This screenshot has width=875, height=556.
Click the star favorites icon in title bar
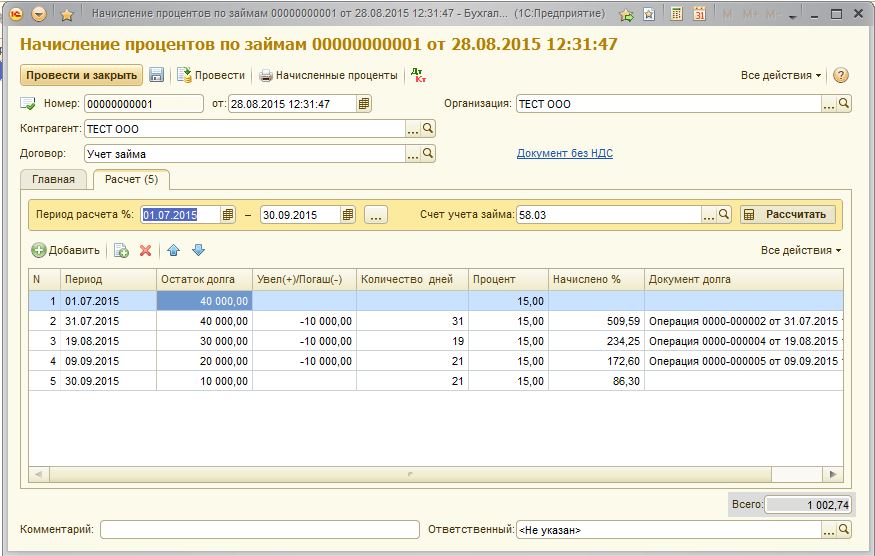point(67,15)
